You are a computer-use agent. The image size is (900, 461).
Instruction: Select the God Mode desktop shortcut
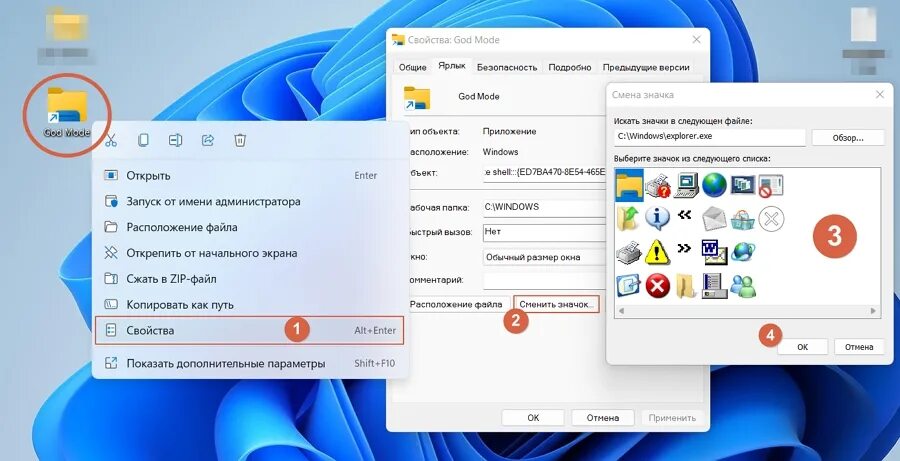pyautogui.click(x=67, y=114)
